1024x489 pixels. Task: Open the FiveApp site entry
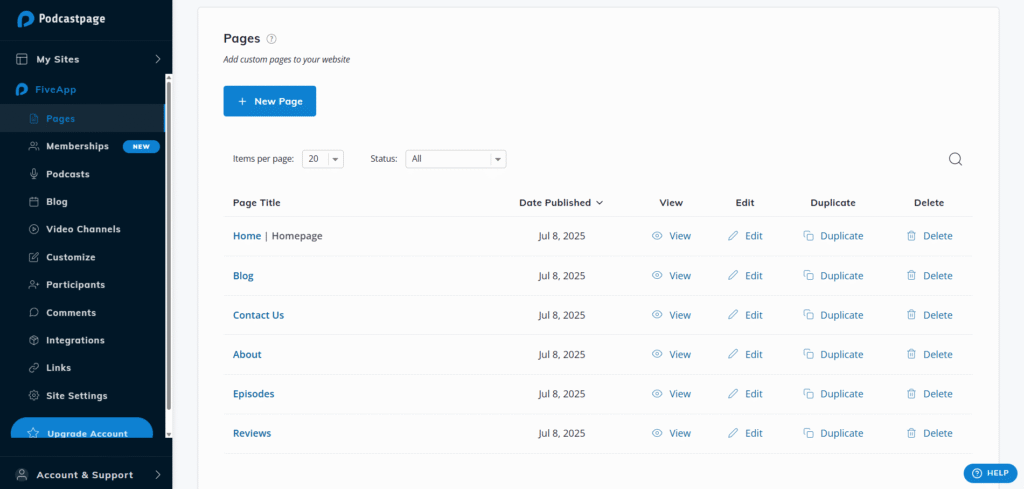(56, 89)
